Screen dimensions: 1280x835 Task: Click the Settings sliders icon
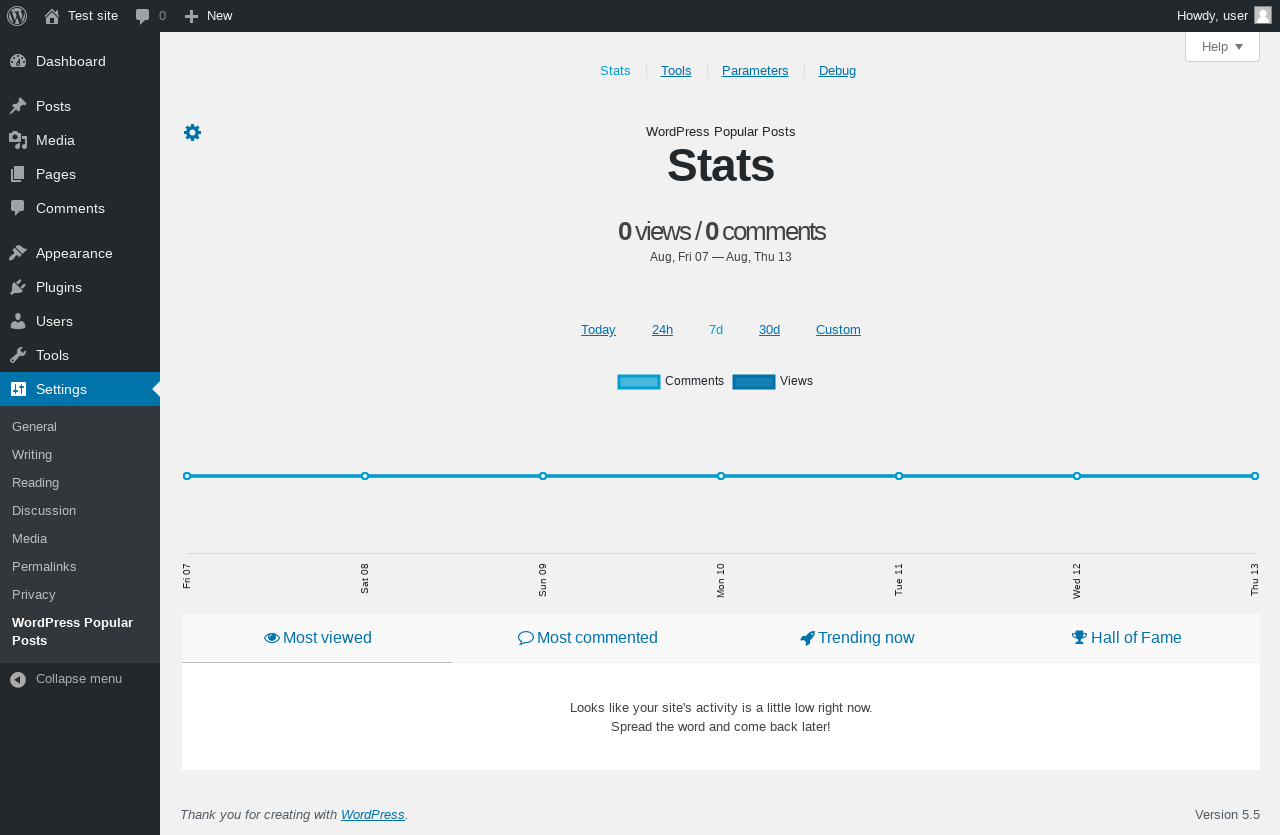(x=18, y=389)
